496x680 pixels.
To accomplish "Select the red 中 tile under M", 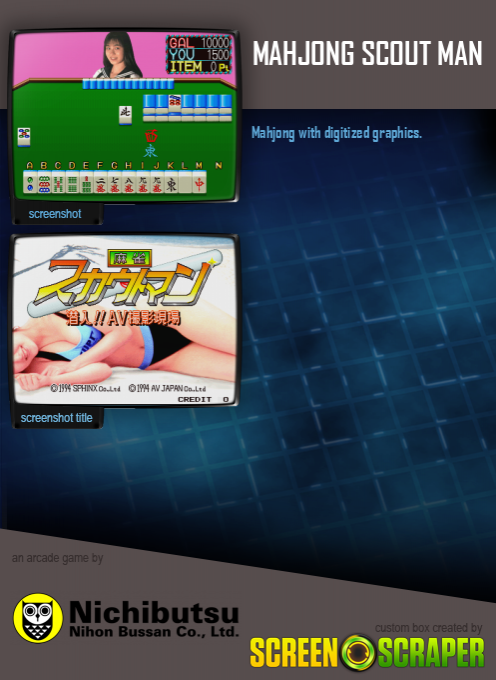I will (x=199, y=183).
